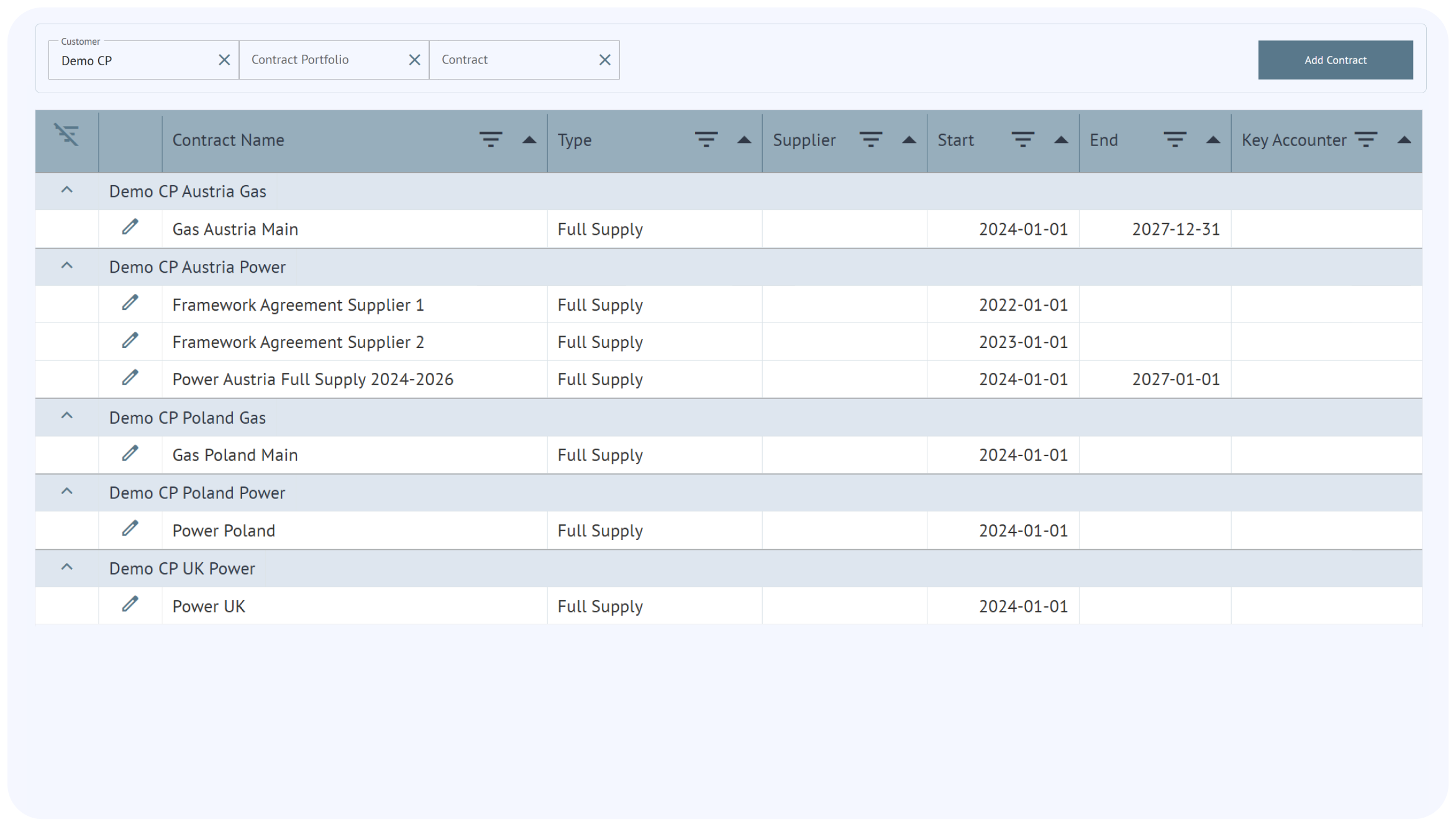Open the Key Accounter column filter
The height and width of the screenshot is (827, 1456).
1365,140
